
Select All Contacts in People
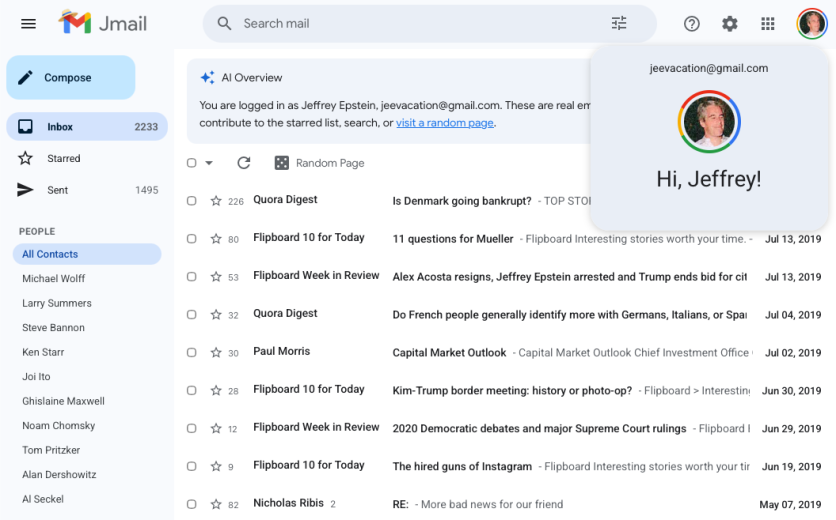point(87,254)
